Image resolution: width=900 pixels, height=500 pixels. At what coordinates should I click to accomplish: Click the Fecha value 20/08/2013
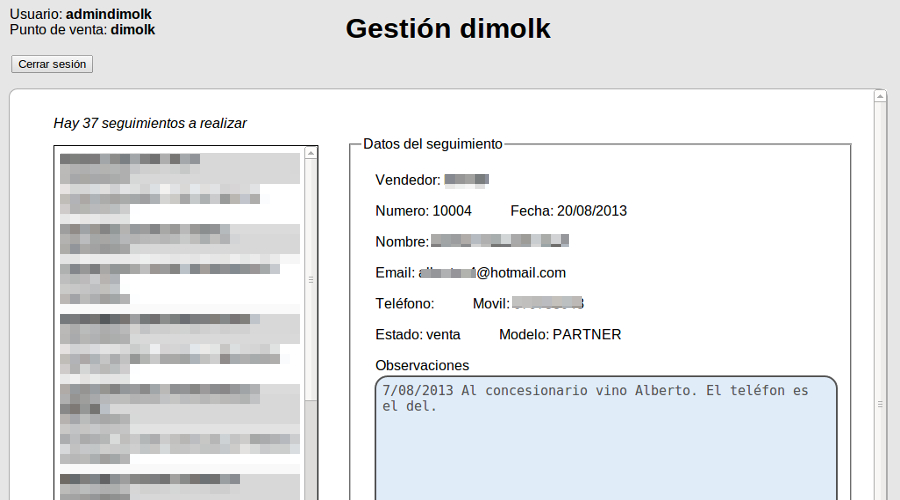point(591,211)
